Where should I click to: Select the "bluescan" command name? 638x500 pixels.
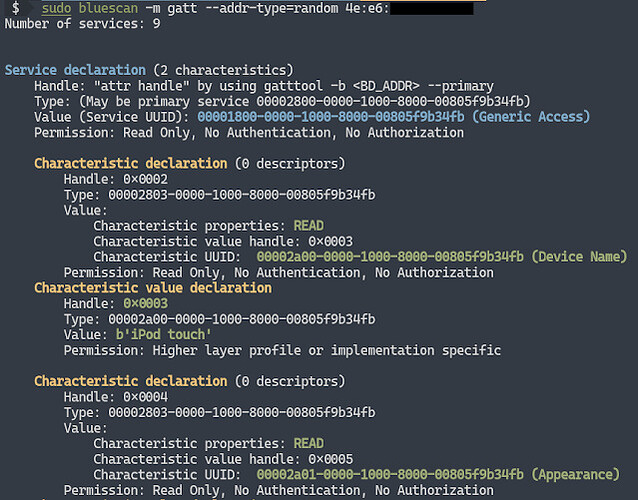pos(108,8)
